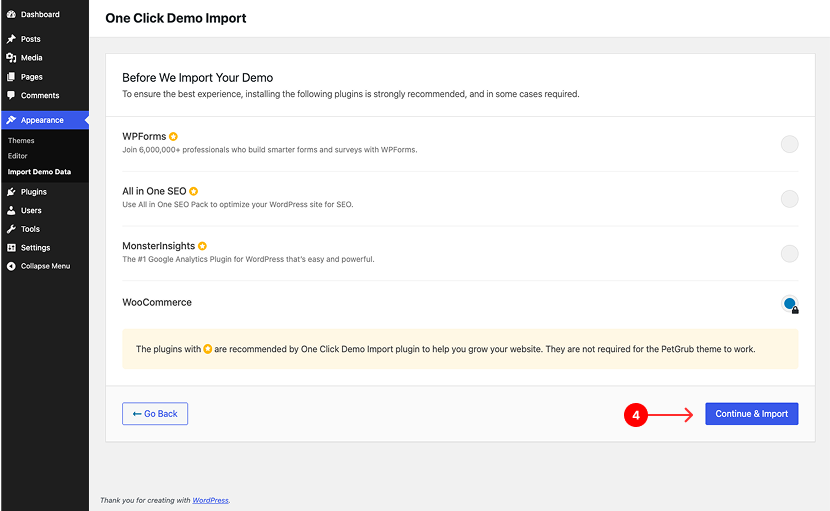Click the Settings sliders icon

[x=11, y=248]
